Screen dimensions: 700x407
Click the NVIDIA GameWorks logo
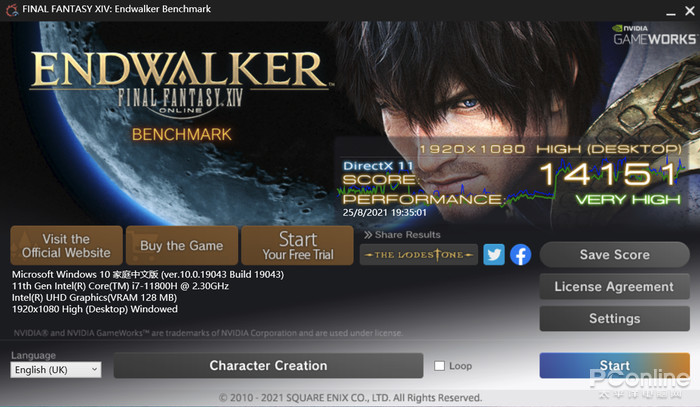(x=654, y=35)
